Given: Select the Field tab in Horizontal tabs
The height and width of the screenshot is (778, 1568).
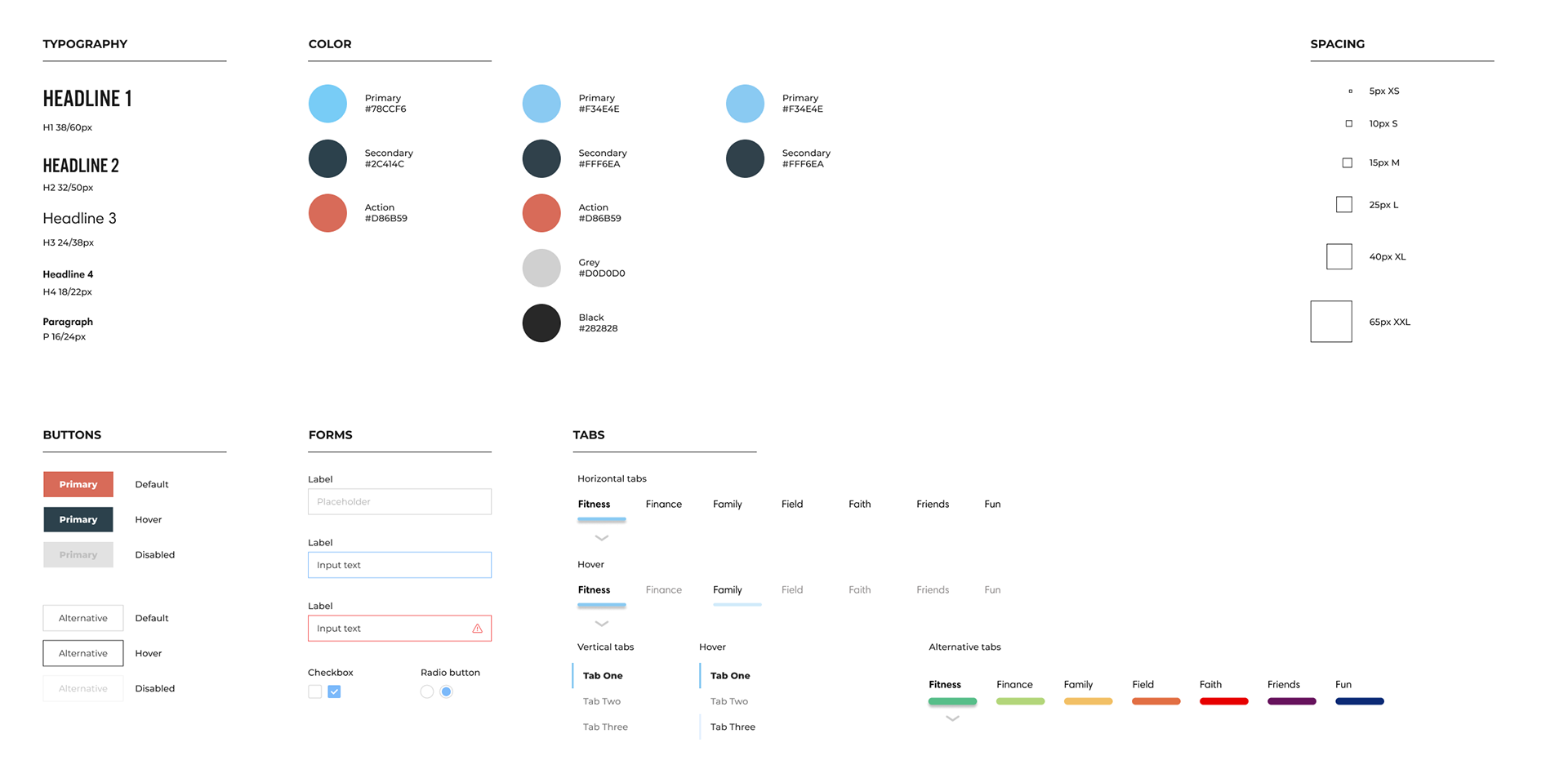Looking at the screenshot, I should 792,505.
